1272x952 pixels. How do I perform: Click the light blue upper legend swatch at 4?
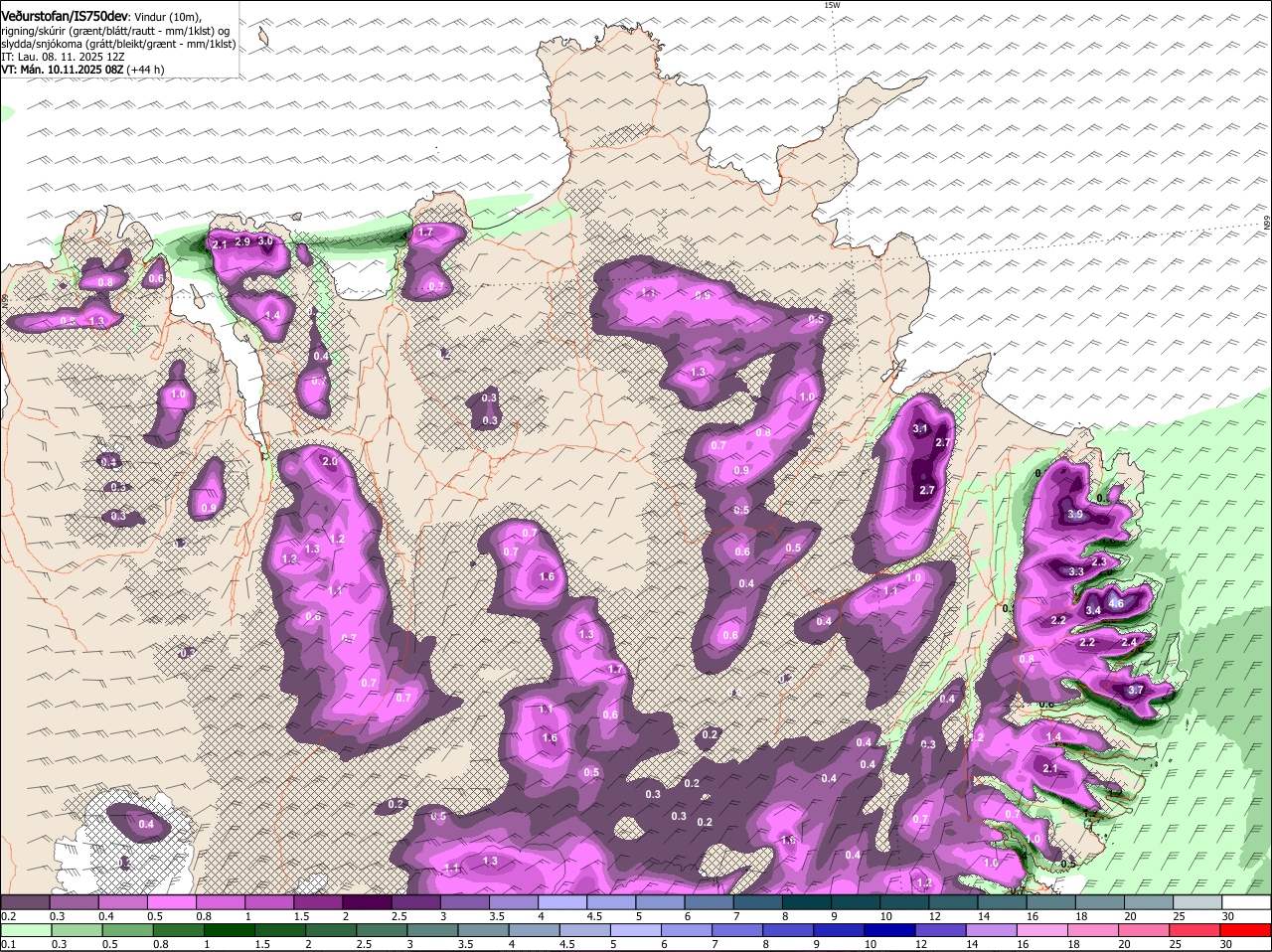[562, 902]
